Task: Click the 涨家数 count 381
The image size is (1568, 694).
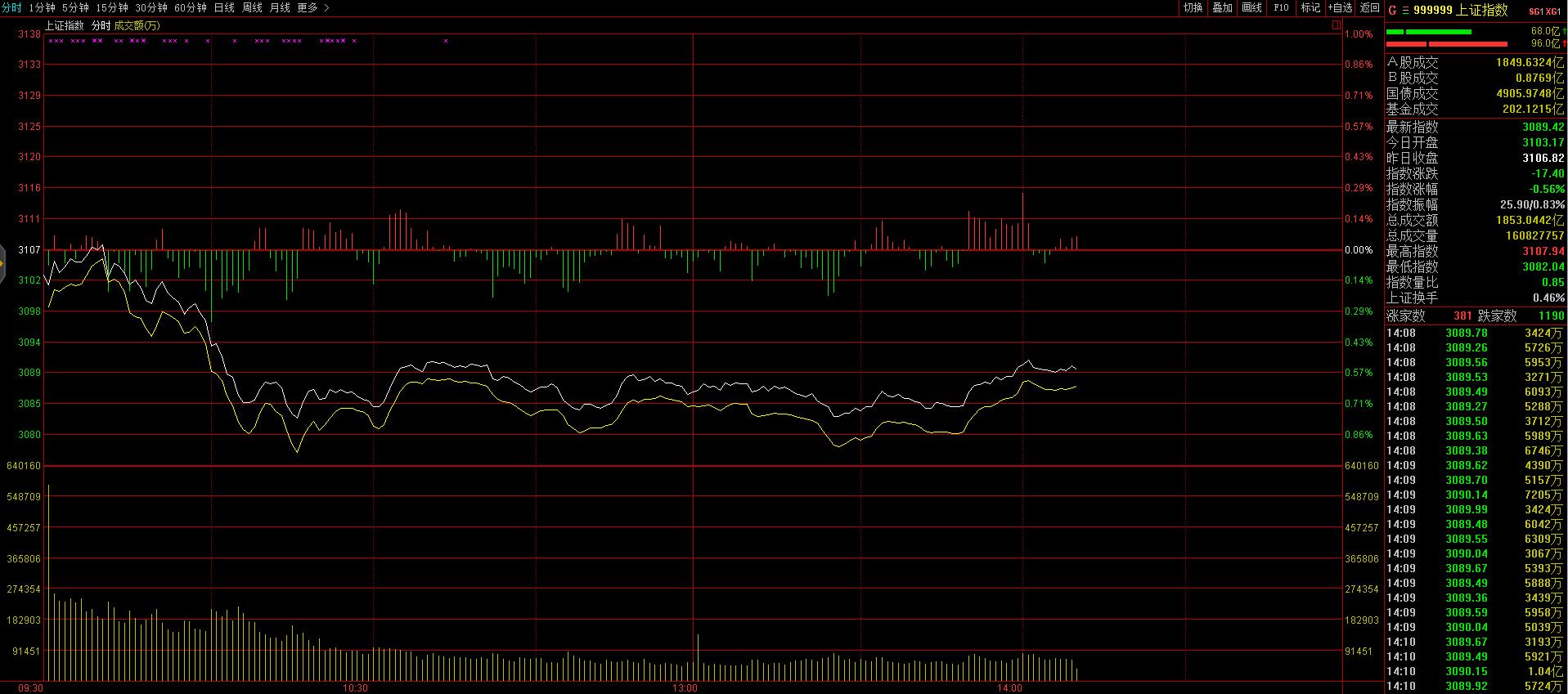Action: click(x=1462, y=316)
